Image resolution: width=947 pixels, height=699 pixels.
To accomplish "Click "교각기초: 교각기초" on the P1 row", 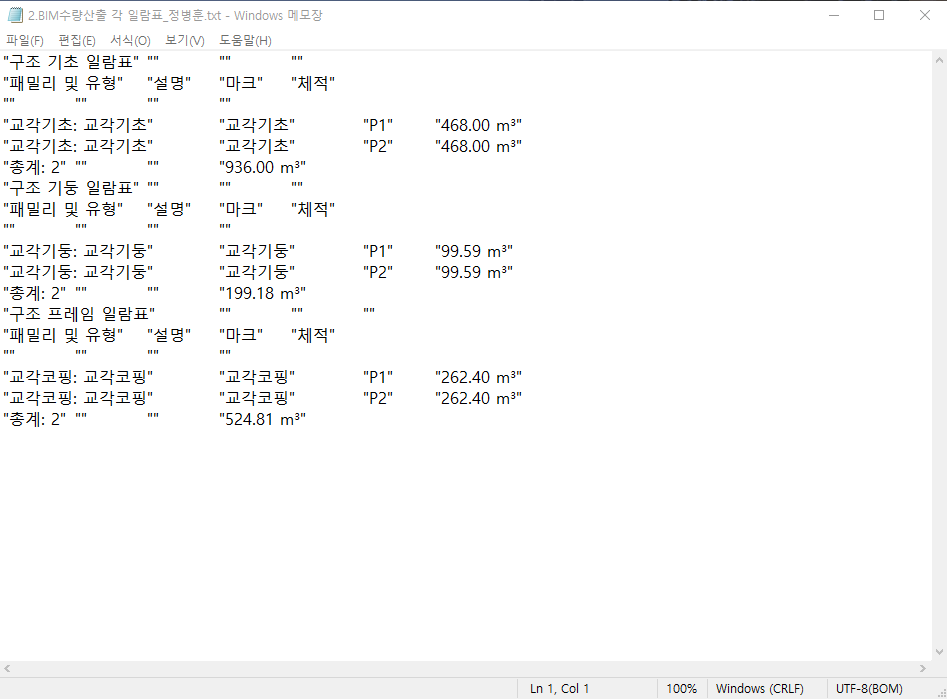I will click(x=78, y=125).
